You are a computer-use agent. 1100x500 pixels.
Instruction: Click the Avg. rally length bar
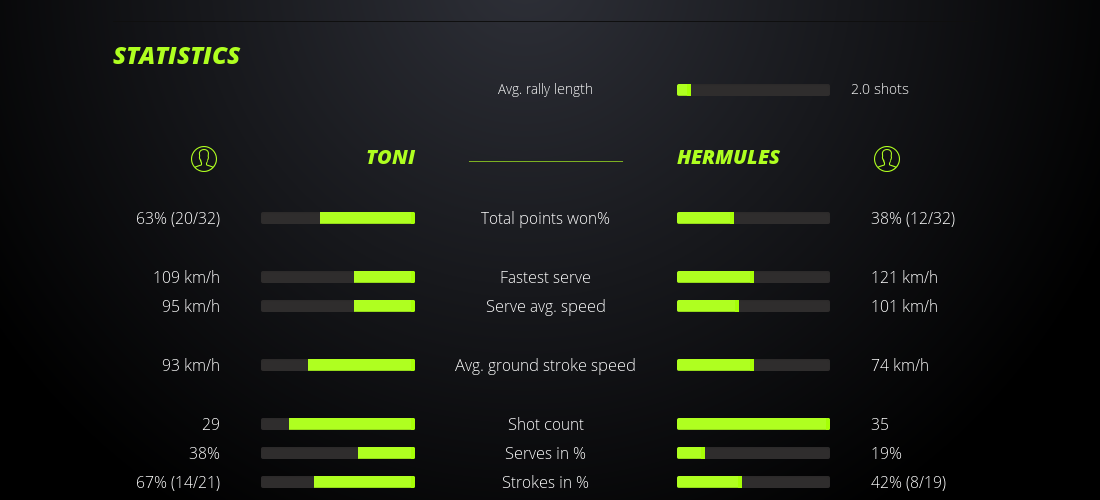753,90
